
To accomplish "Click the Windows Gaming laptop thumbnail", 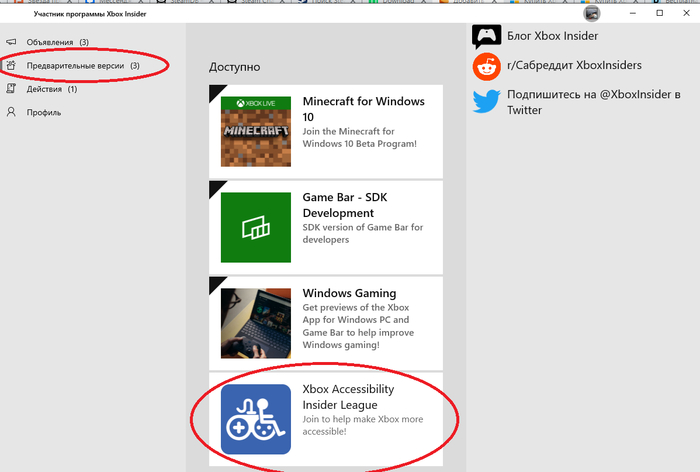I will tap(256, 323).
